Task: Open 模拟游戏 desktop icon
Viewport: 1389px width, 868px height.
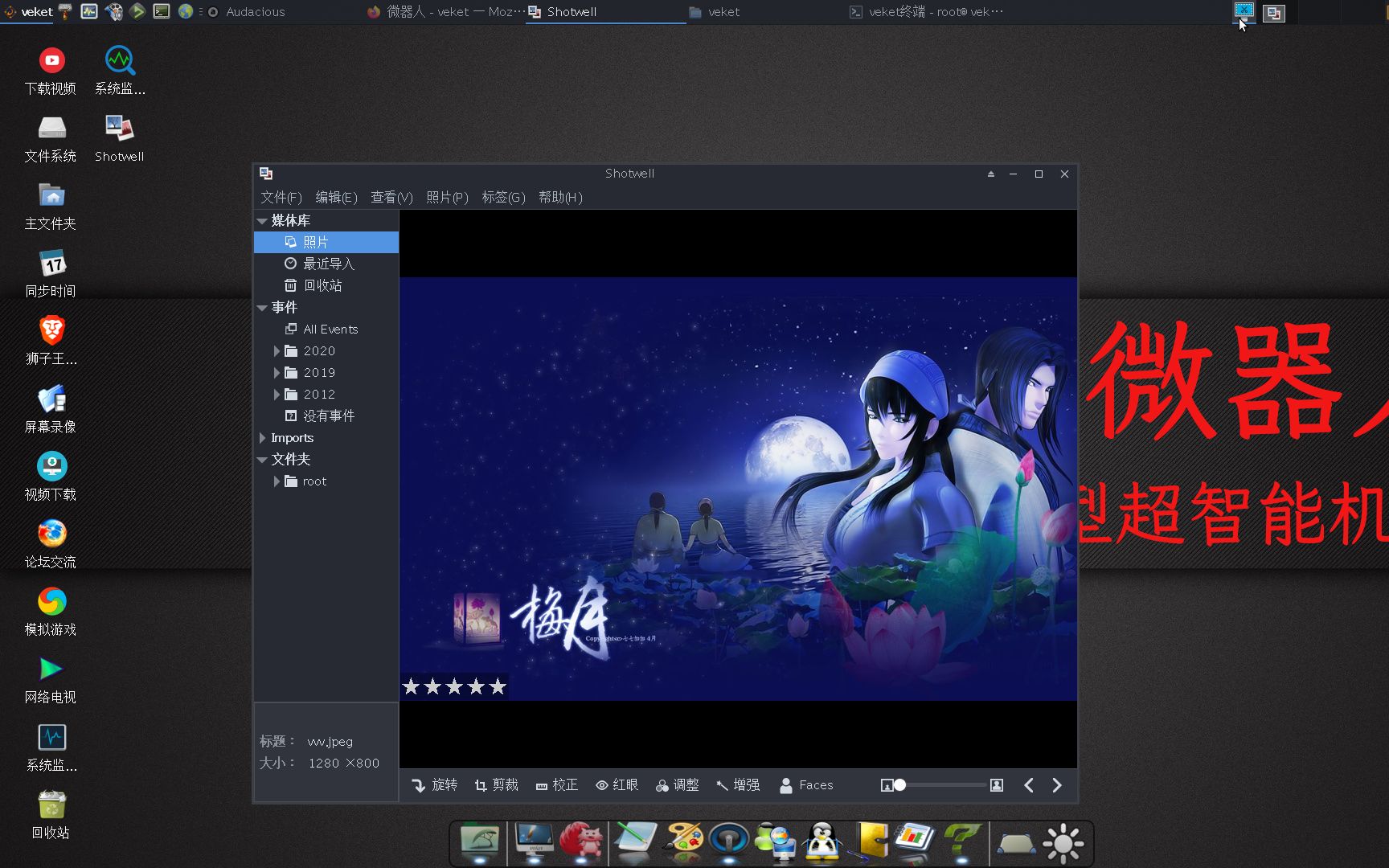Action: click(51, 612)
